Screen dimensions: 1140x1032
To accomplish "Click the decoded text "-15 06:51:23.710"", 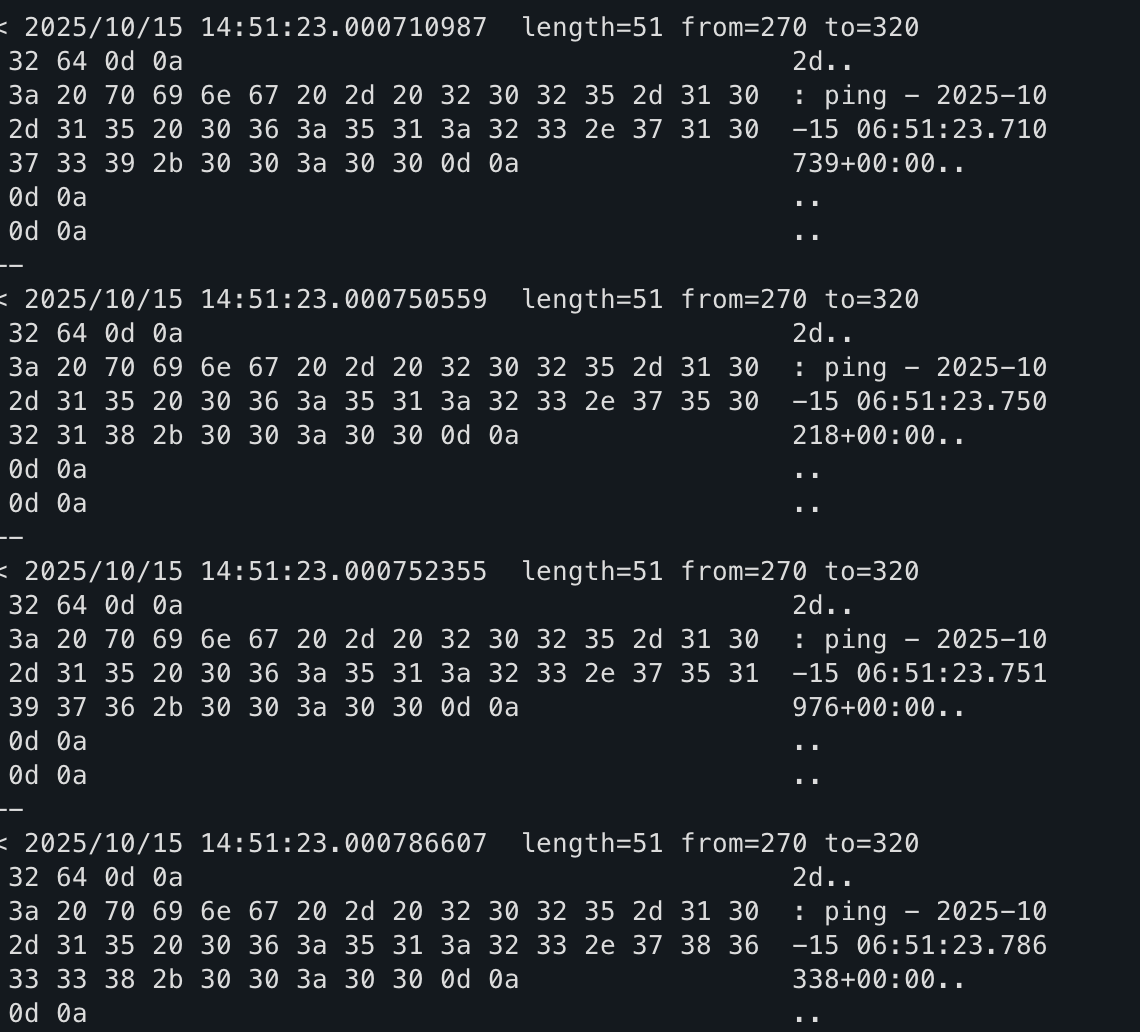I will pyautogui.click(x=919, y=129).
